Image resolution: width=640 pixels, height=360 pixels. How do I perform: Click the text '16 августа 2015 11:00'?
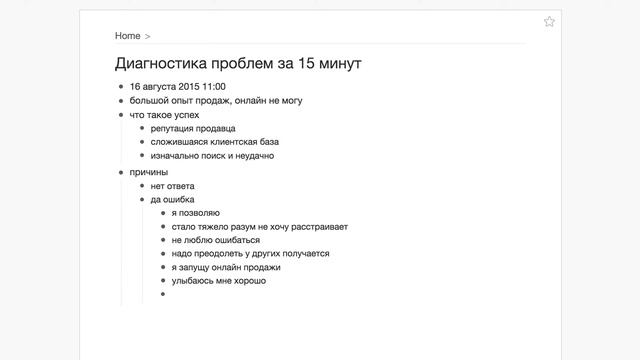pos(178,87)
